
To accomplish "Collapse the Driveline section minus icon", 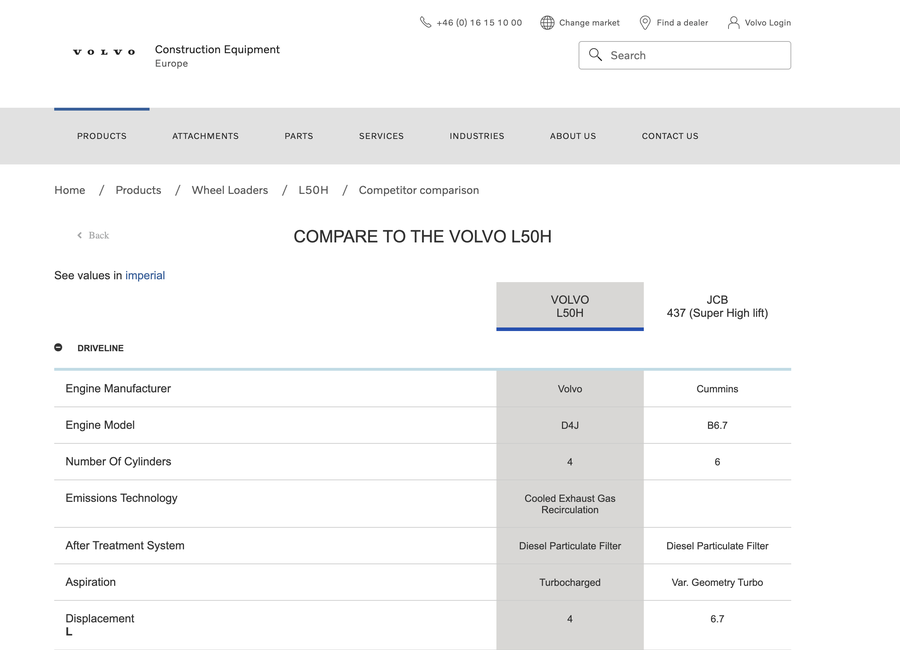I will tap(58, 347).
